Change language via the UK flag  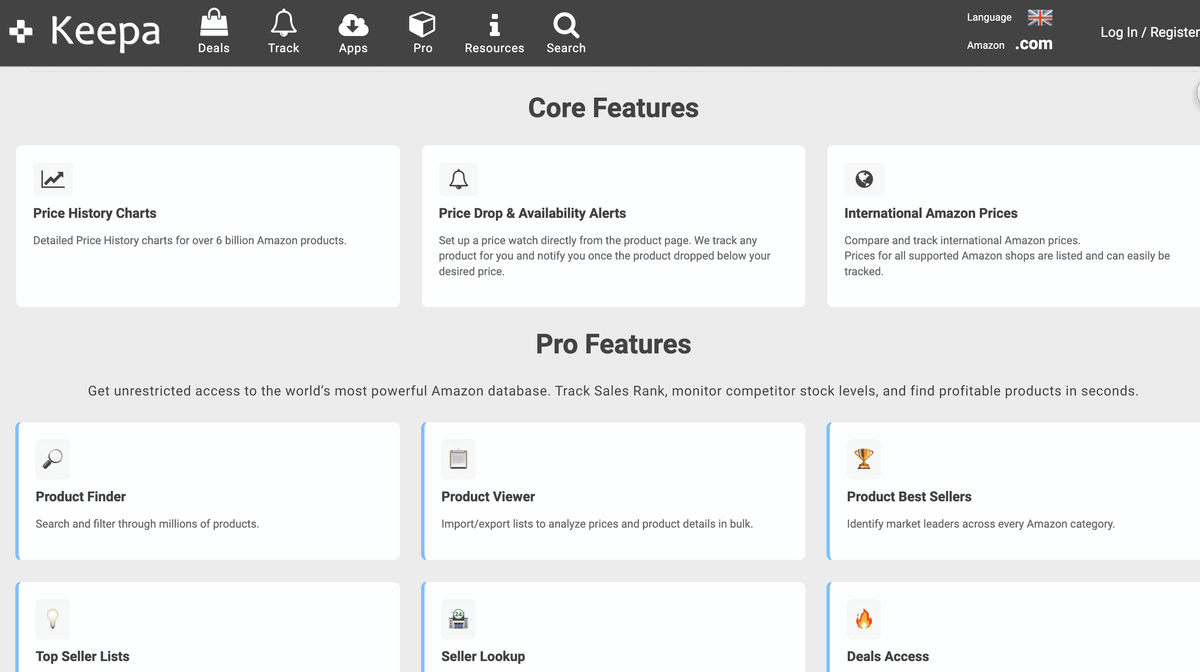(x=1040, y=17)
